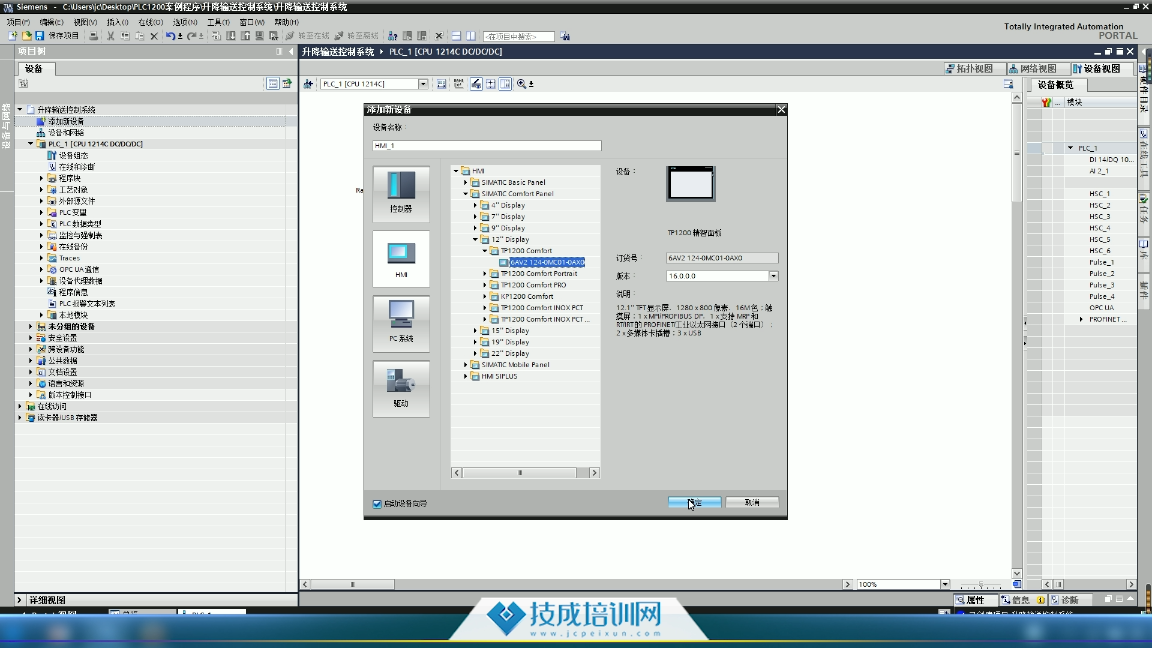Open 设备组态 under PLC_1
1152x648 pixels.
[73, 155]
